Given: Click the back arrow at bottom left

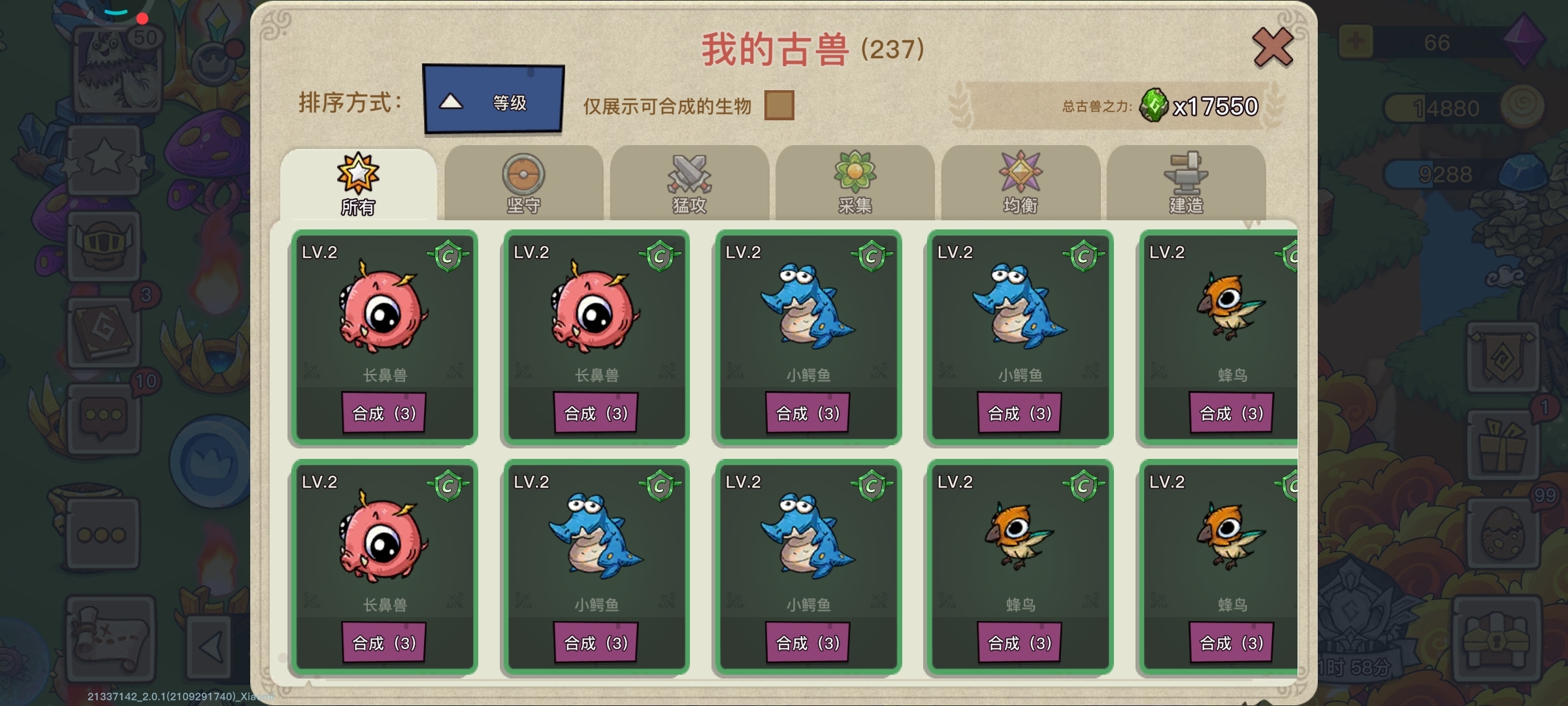Looking at the screenshot, I should (211, 648).
